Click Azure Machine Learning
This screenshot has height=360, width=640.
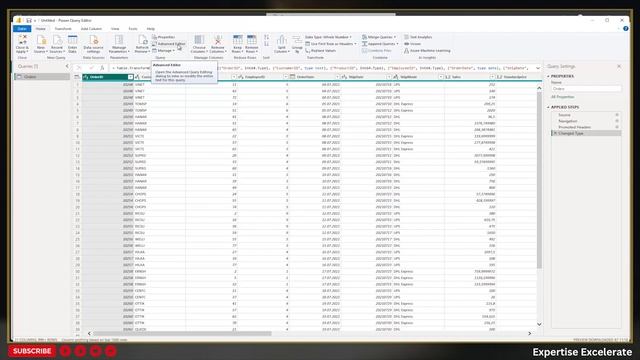pyautogui.click(x=427, y=51)
